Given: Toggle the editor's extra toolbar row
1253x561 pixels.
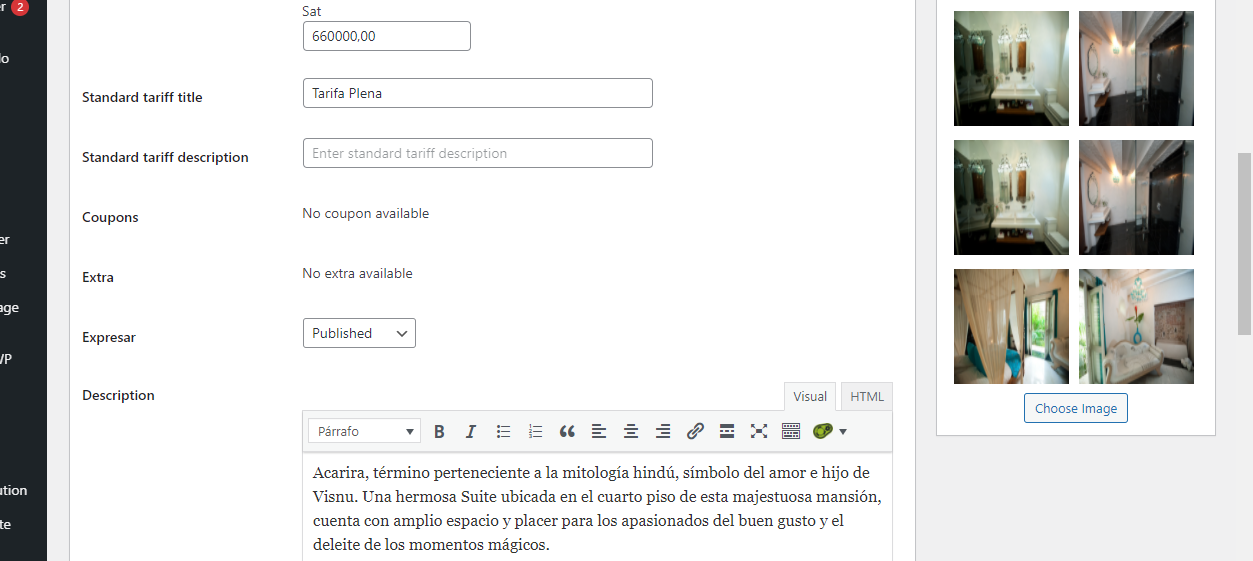Looking at the screenshot, I should click(791, 432).
